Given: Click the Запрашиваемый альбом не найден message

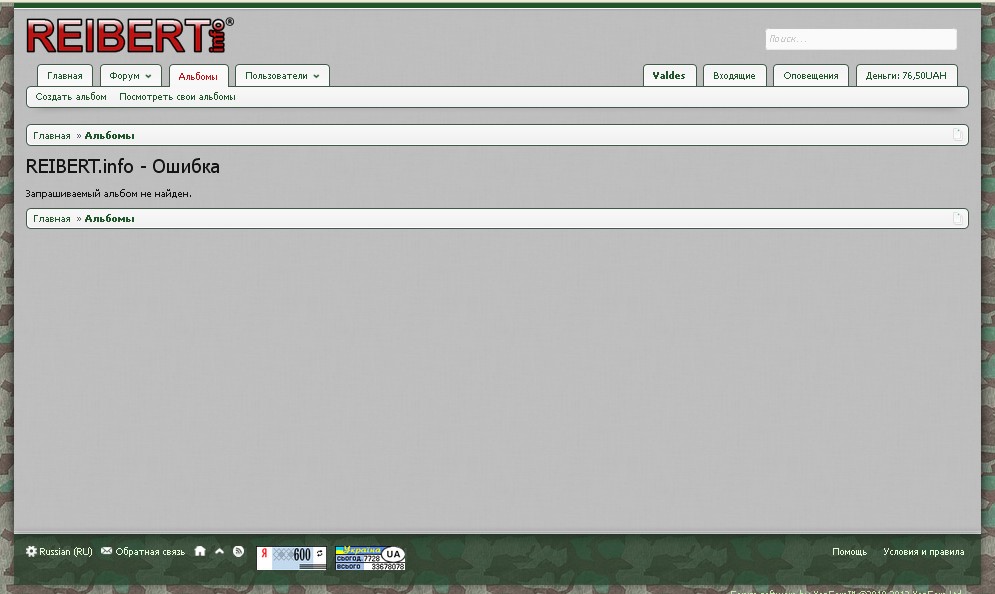Looking at the screenshot, I should 109,194.
